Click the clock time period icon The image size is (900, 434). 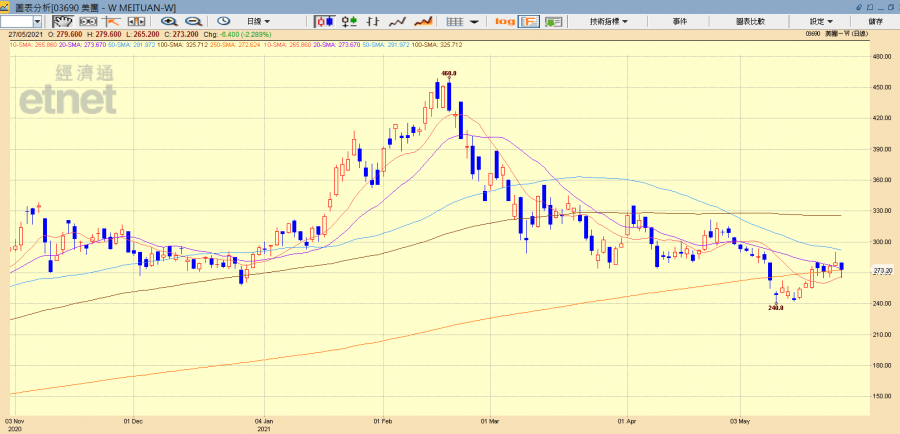click(x=222, y=21)
